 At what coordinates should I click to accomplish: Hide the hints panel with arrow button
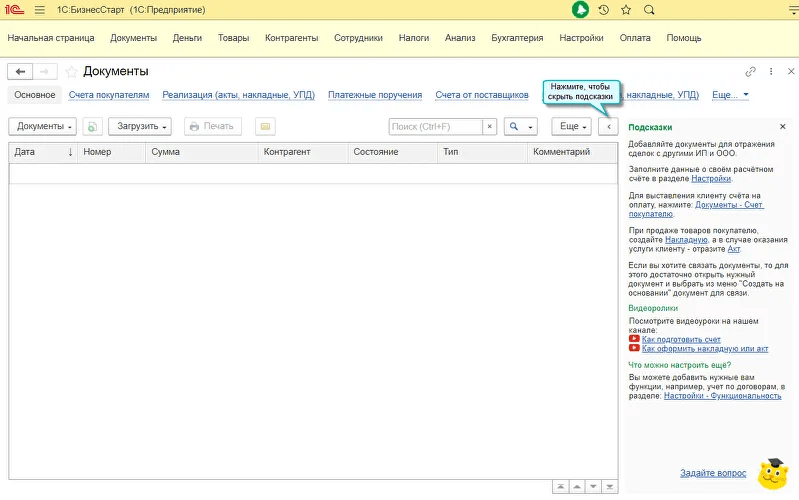click(608, 127)
